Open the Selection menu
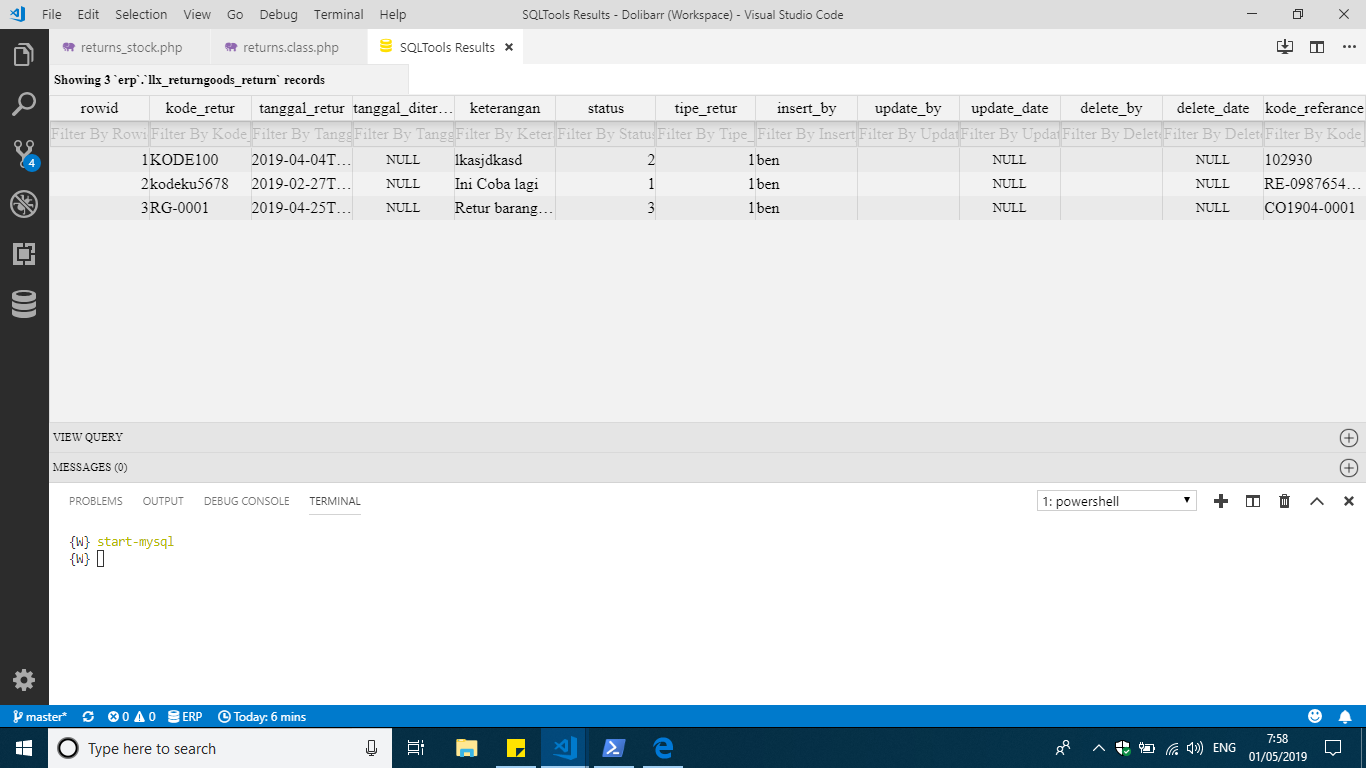The image size is (1366, 768). coord(141,14)
